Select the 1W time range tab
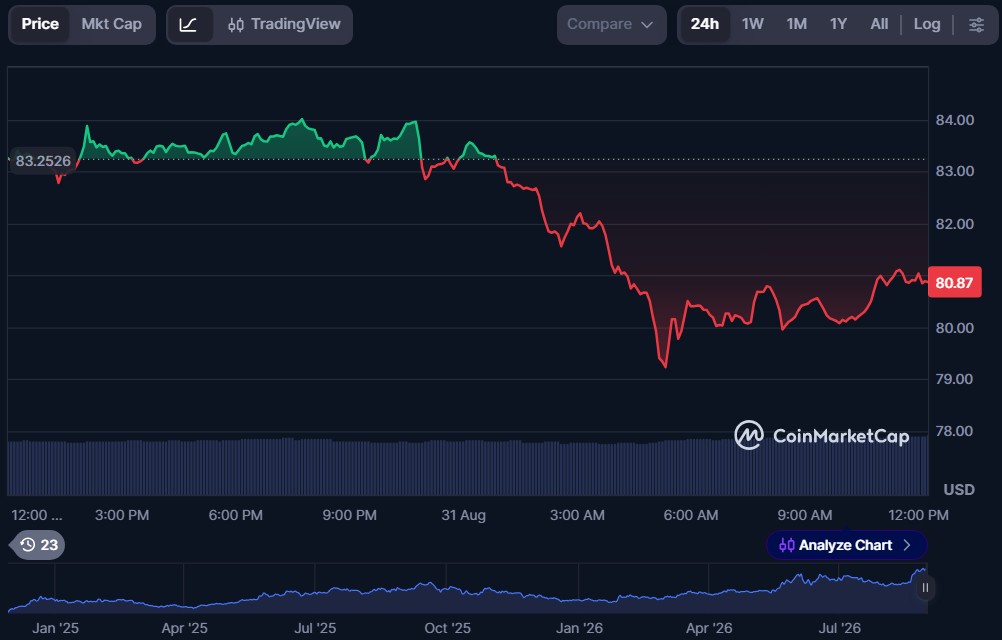The width and height of the screenshot is (1002, 640). 753,24
